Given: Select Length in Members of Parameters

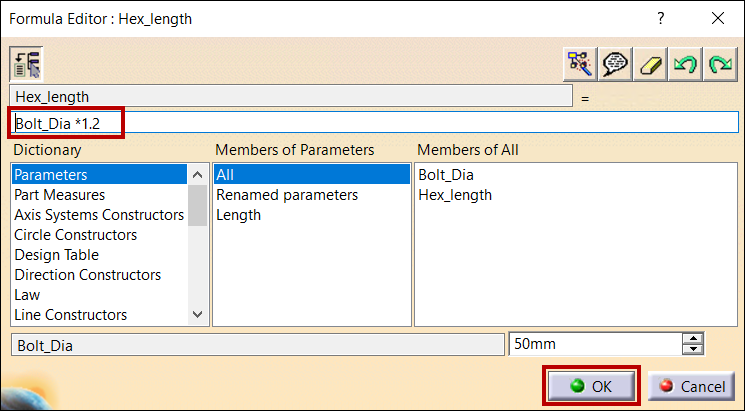Looking at the screenshot, I should tap(238, 215).
